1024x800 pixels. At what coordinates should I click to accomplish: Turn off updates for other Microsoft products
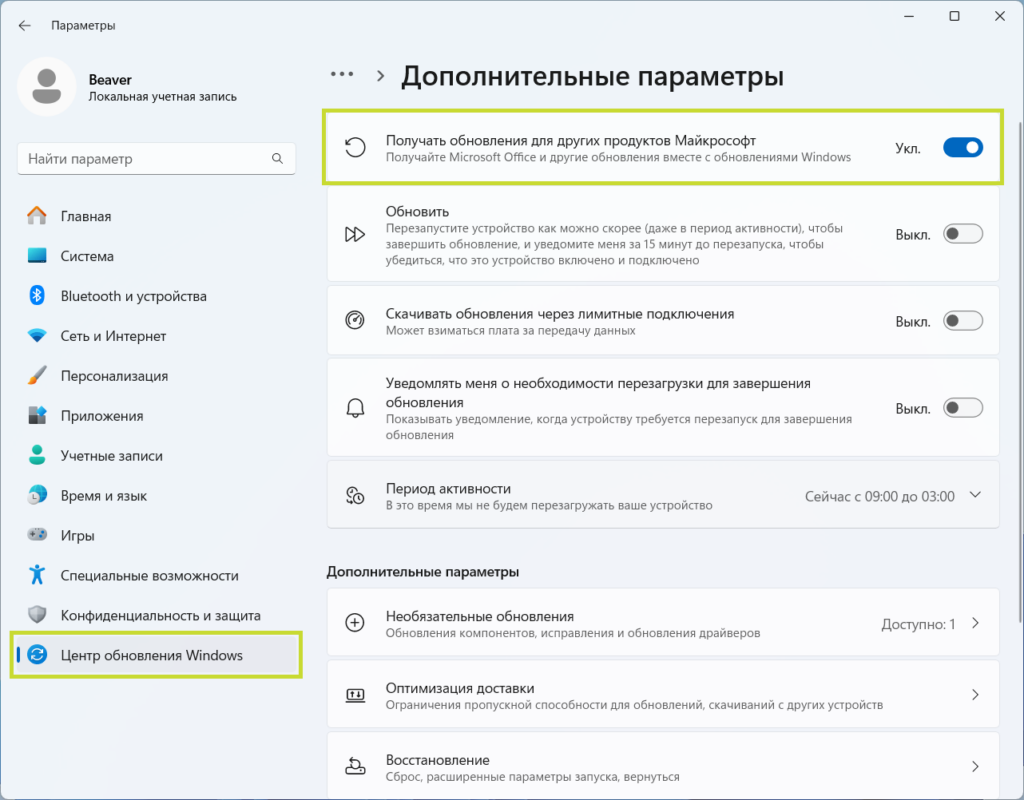point(963,148)
